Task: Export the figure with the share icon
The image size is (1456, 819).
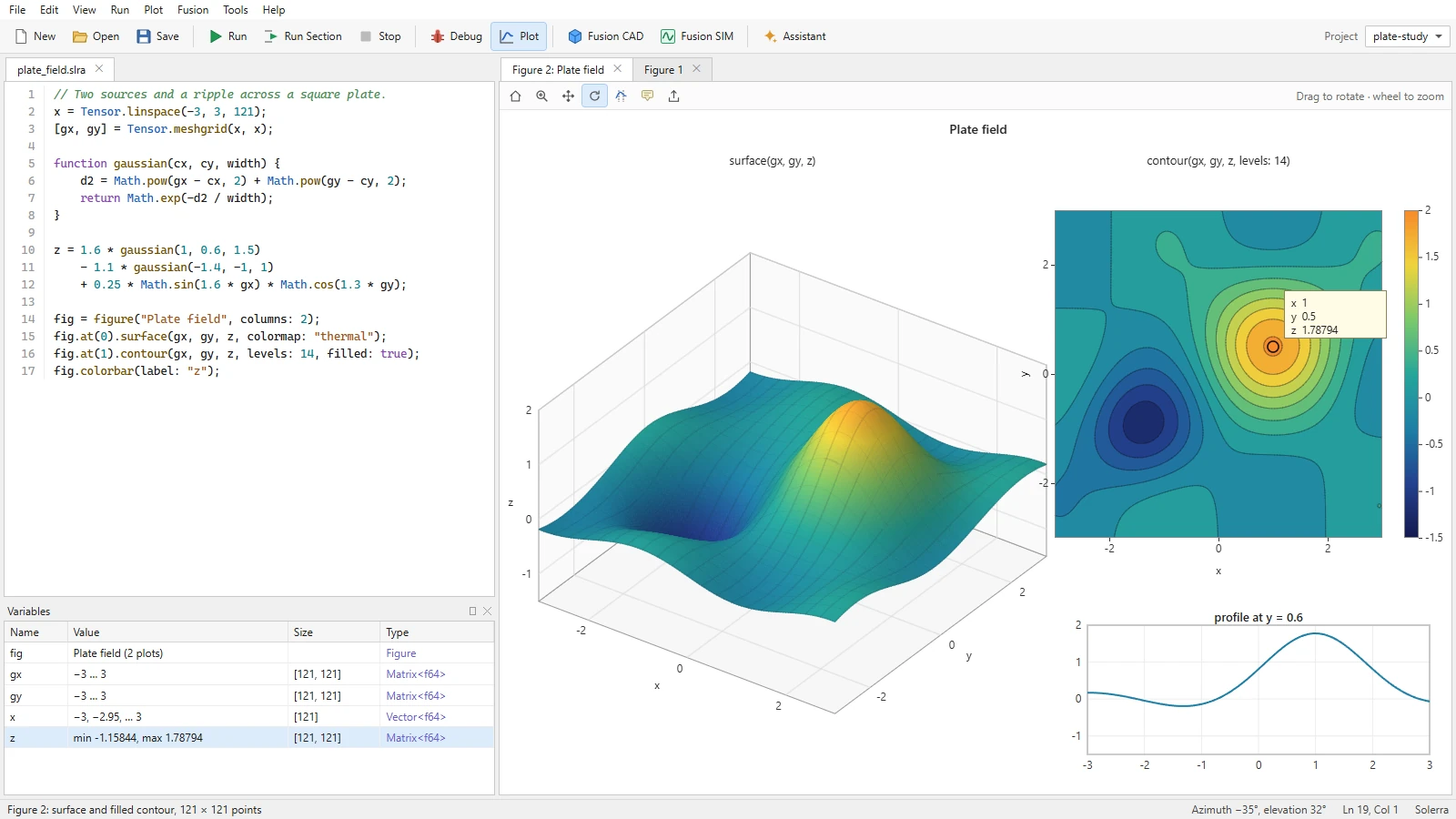Action: pyautogui.click(x=673, y=96)
